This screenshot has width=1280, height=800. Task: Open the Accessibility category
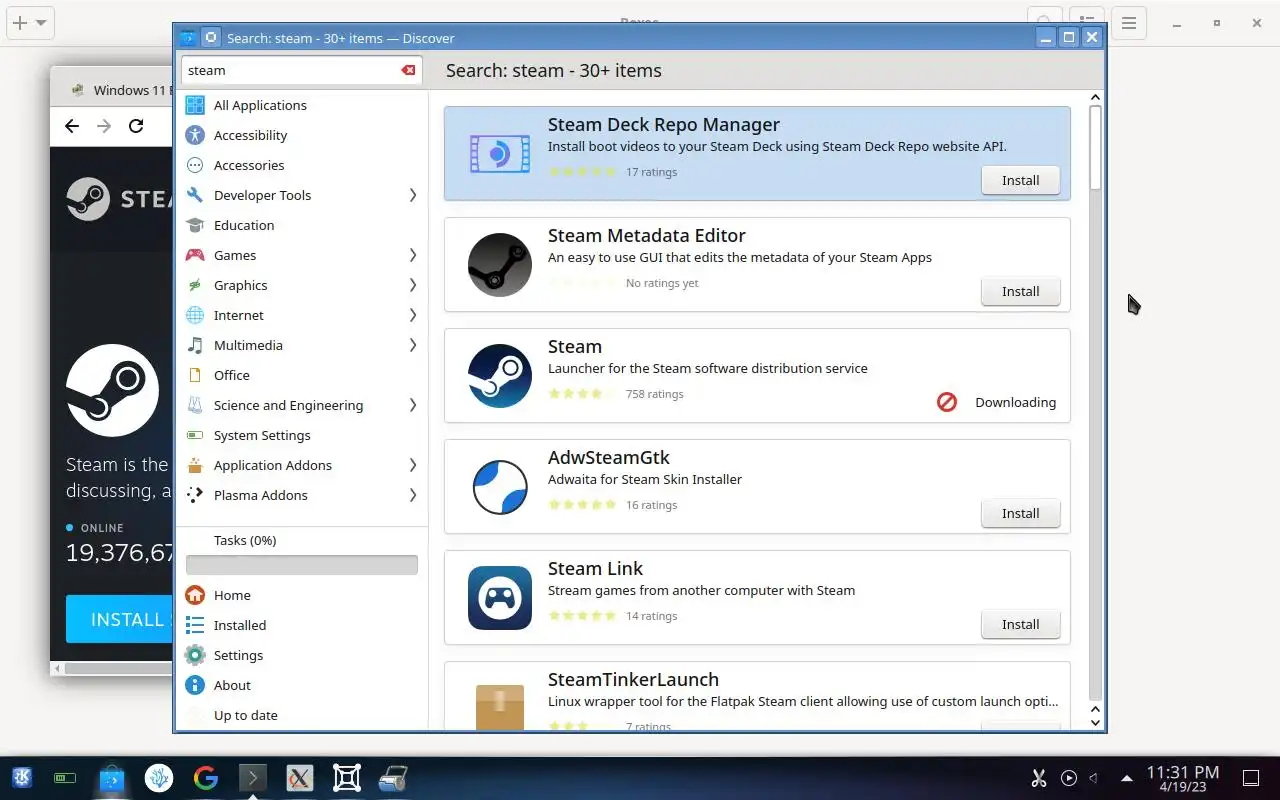point(301,135)
